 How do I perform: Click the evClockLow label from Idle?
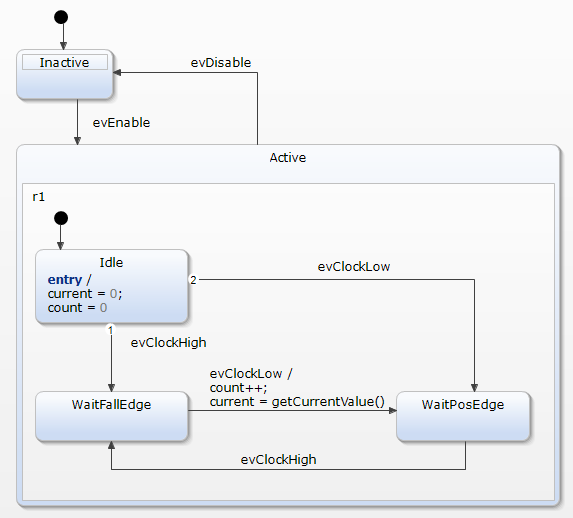coord(354,266)
